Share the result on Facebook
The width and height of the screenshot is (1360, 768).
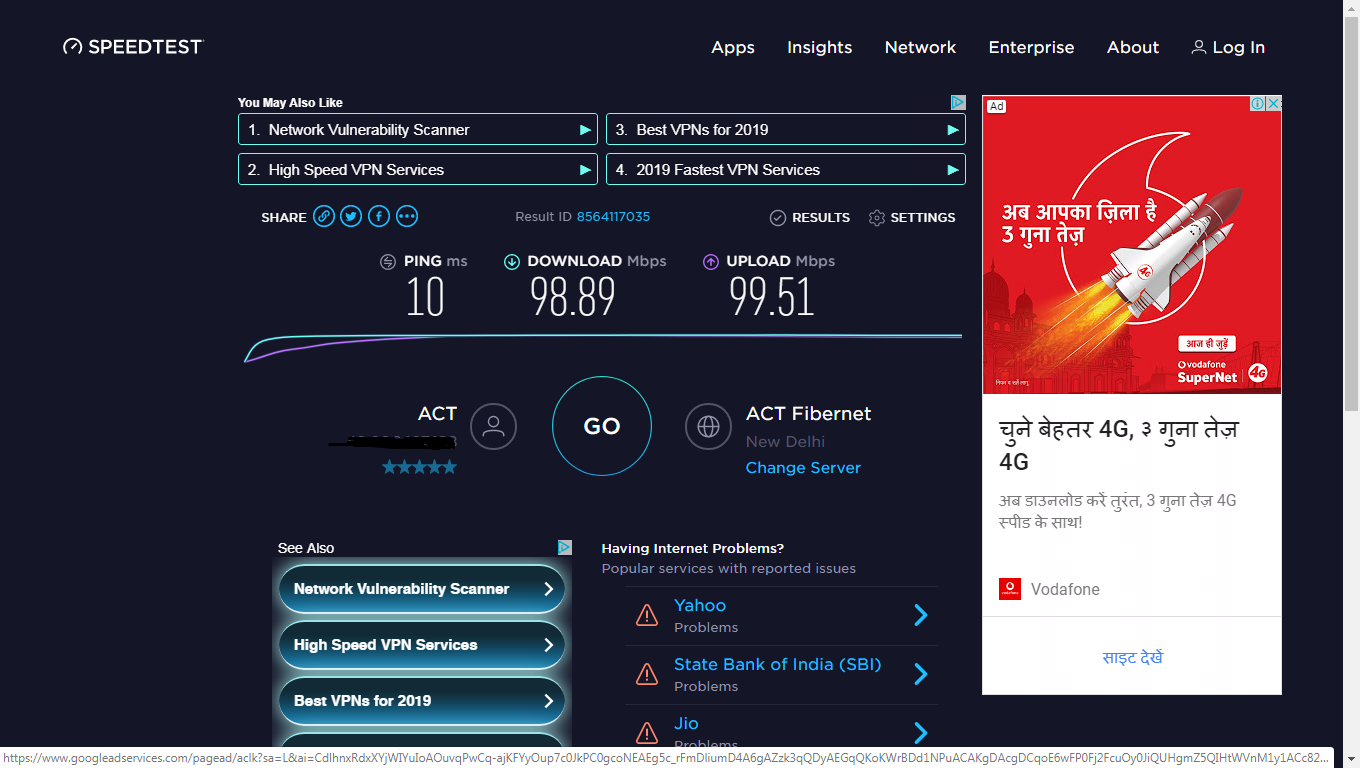pyautogui.click(x=379, y=216)
